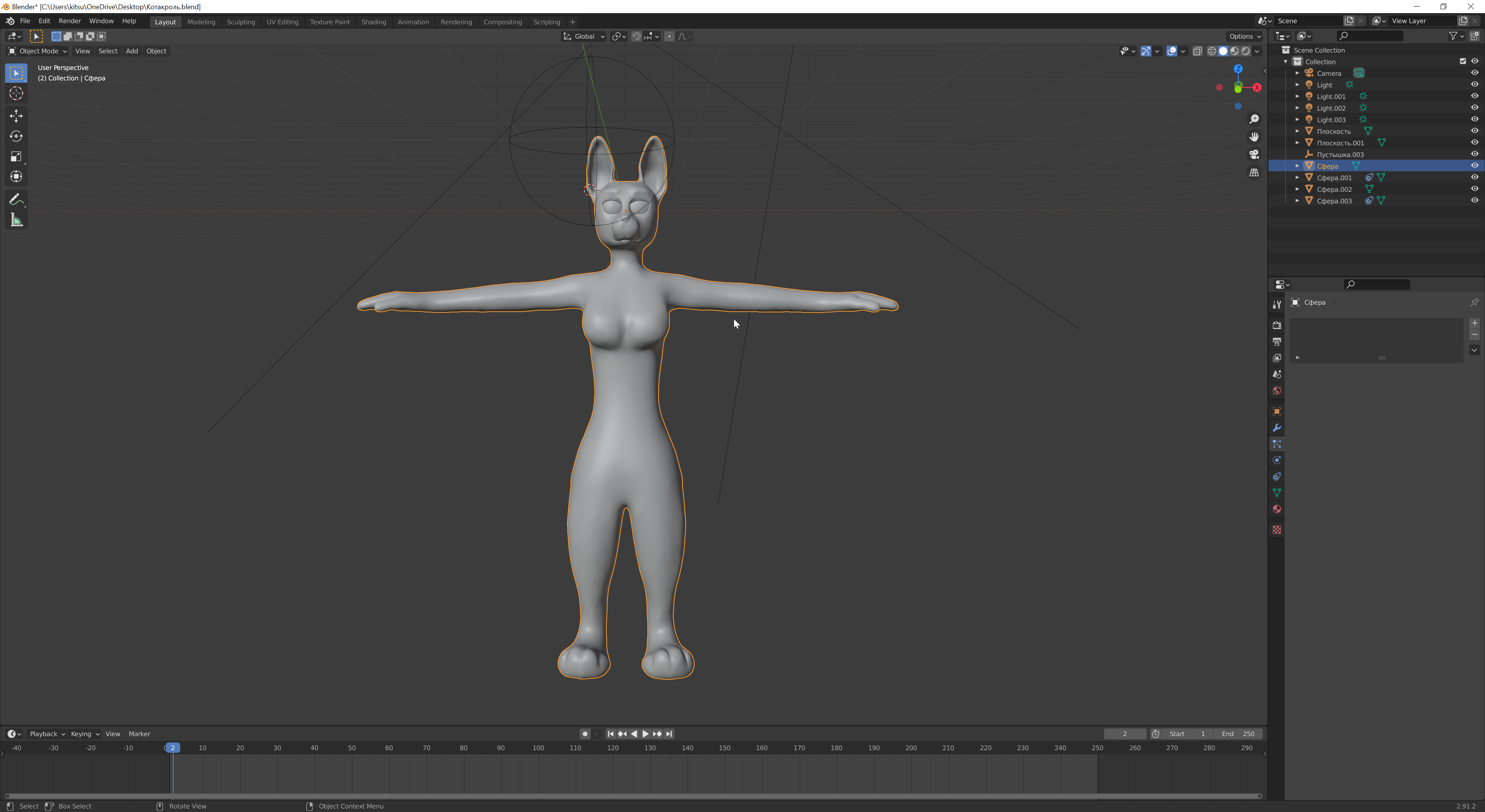Viewport: 1485px width, 812px height.
Task: Open the Object Mode dropdown
Action: tap(38, 51)
